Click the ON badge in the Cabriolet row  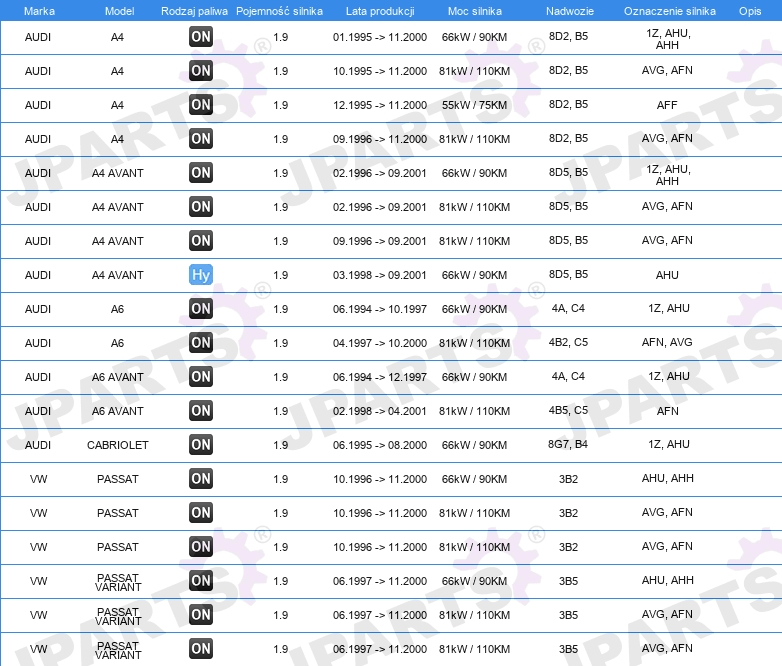coord(200,444)
